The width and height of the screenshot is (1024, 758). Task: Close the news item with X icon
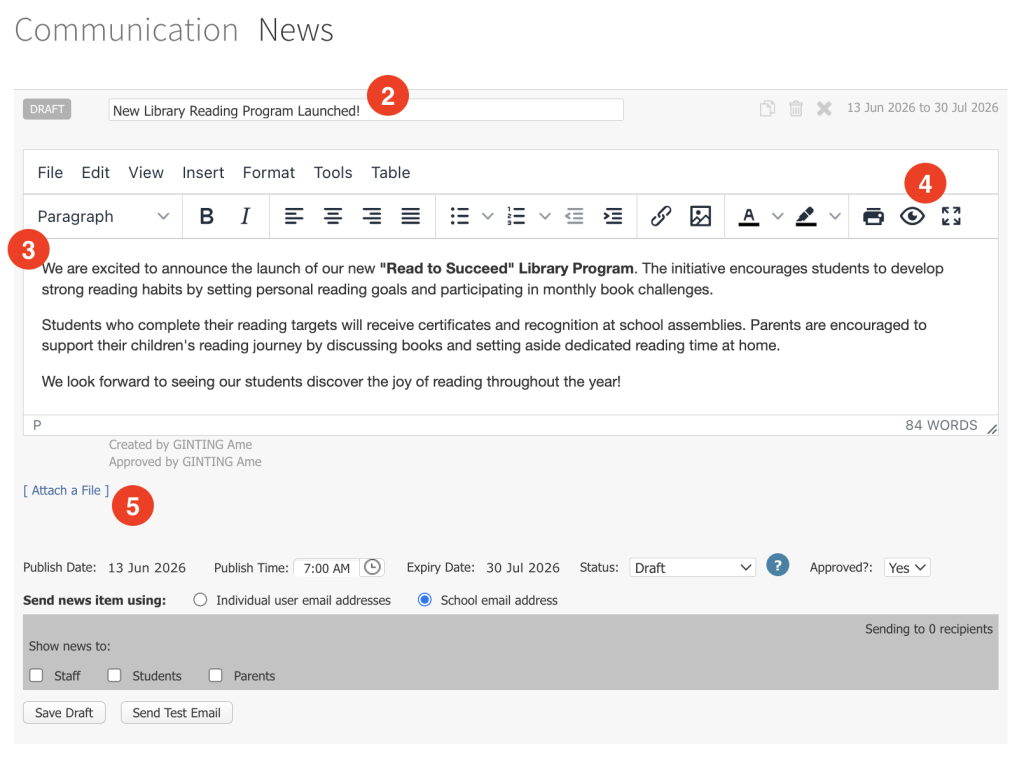[x=824, y=108]
